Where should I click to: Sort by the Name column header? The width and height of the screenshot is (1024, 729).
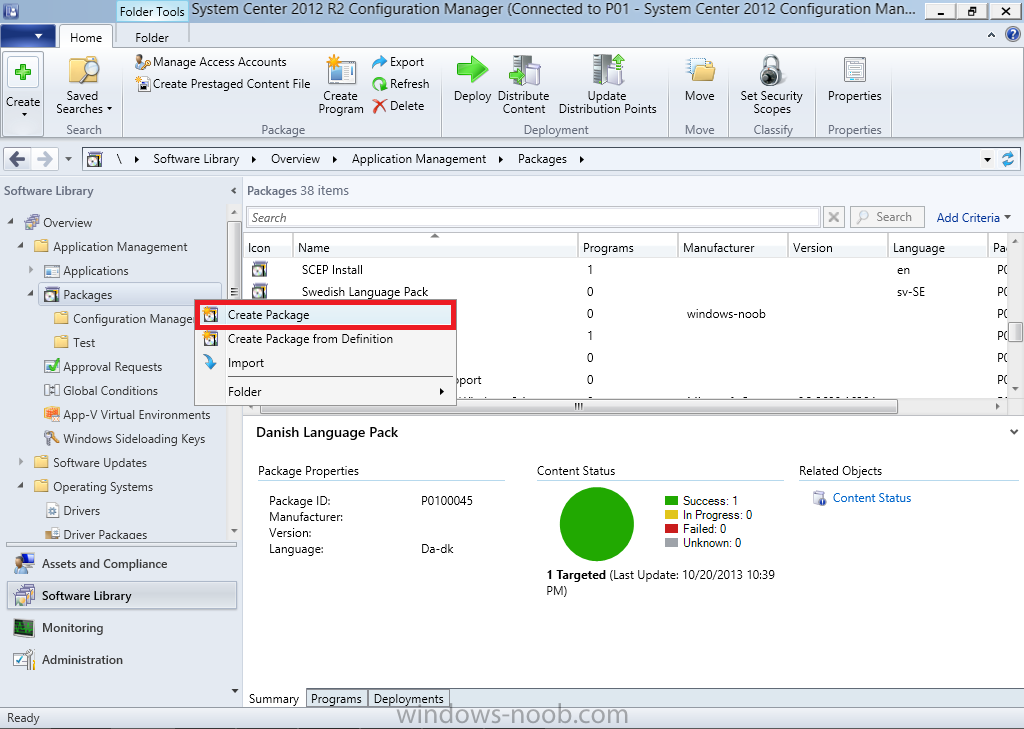[x=435, y=248]
